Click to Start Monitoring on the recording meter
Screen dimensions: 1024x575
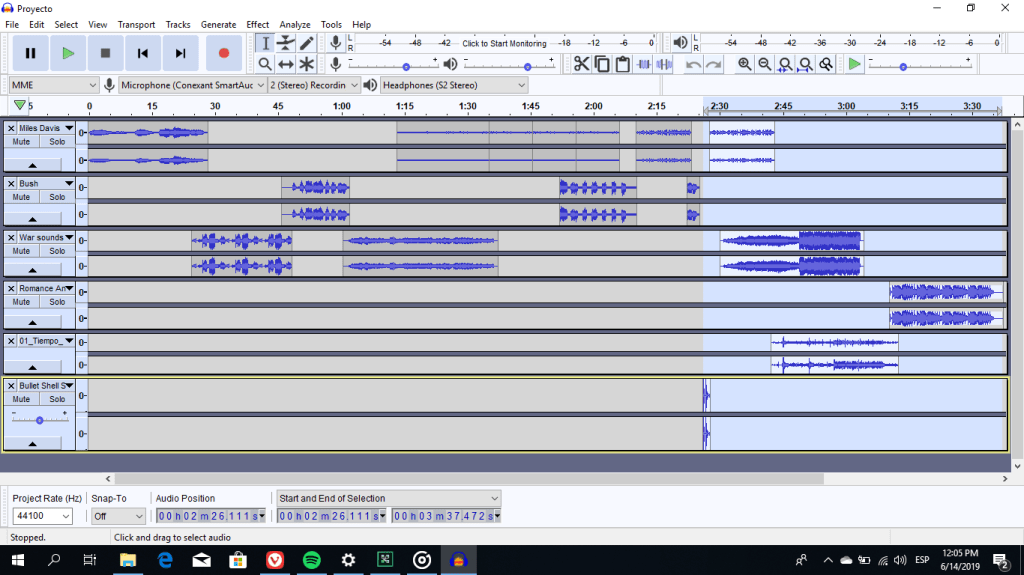pos(504,43)
